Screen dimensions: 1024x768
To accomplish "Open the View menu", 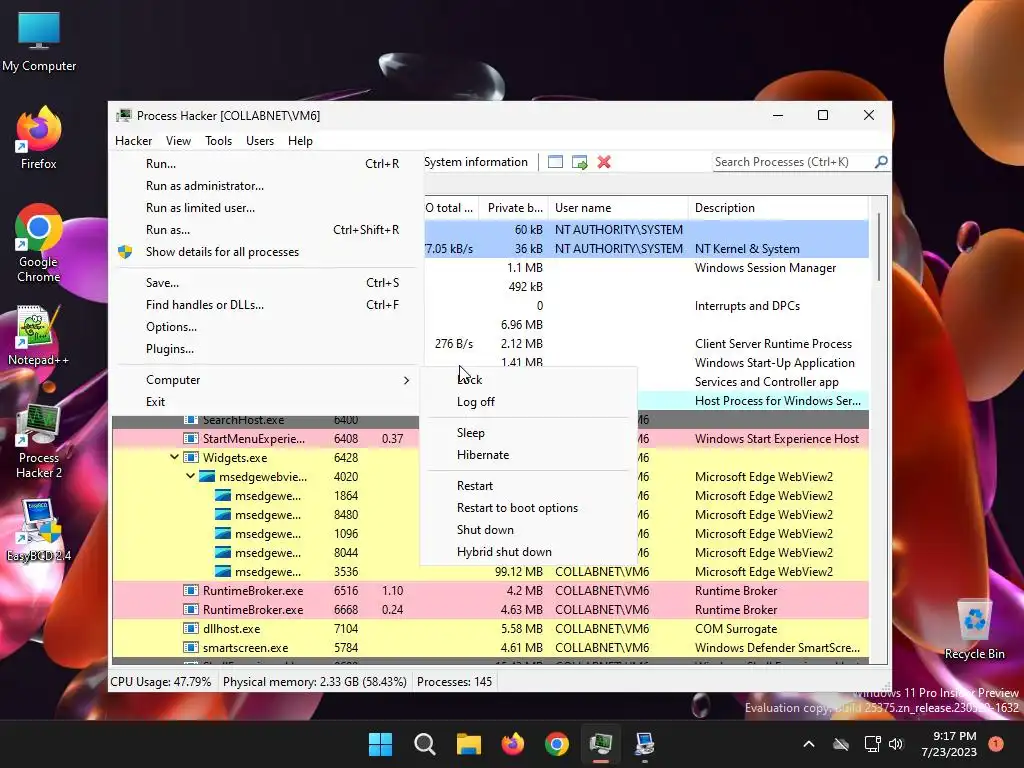I will (178, 141).
